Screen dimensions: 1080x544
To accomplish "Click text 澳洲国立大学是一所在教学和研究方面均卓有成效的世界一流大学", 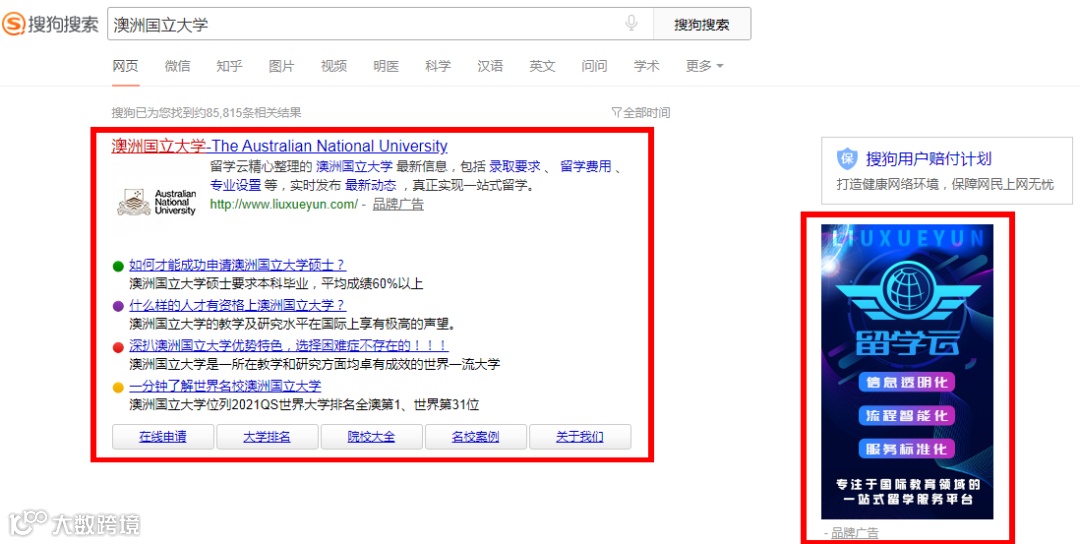I will (x=314, y=364).
